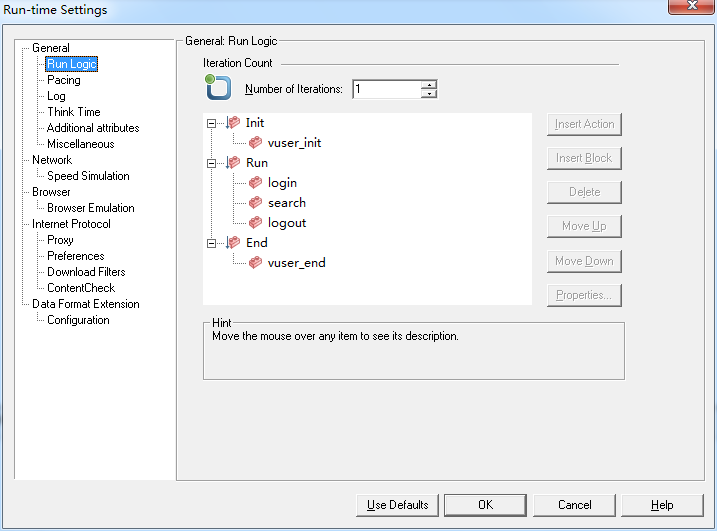This screenshot has height=531, width=717.
Task: Select the Data Format Extension node
Action: click(86, 304)
